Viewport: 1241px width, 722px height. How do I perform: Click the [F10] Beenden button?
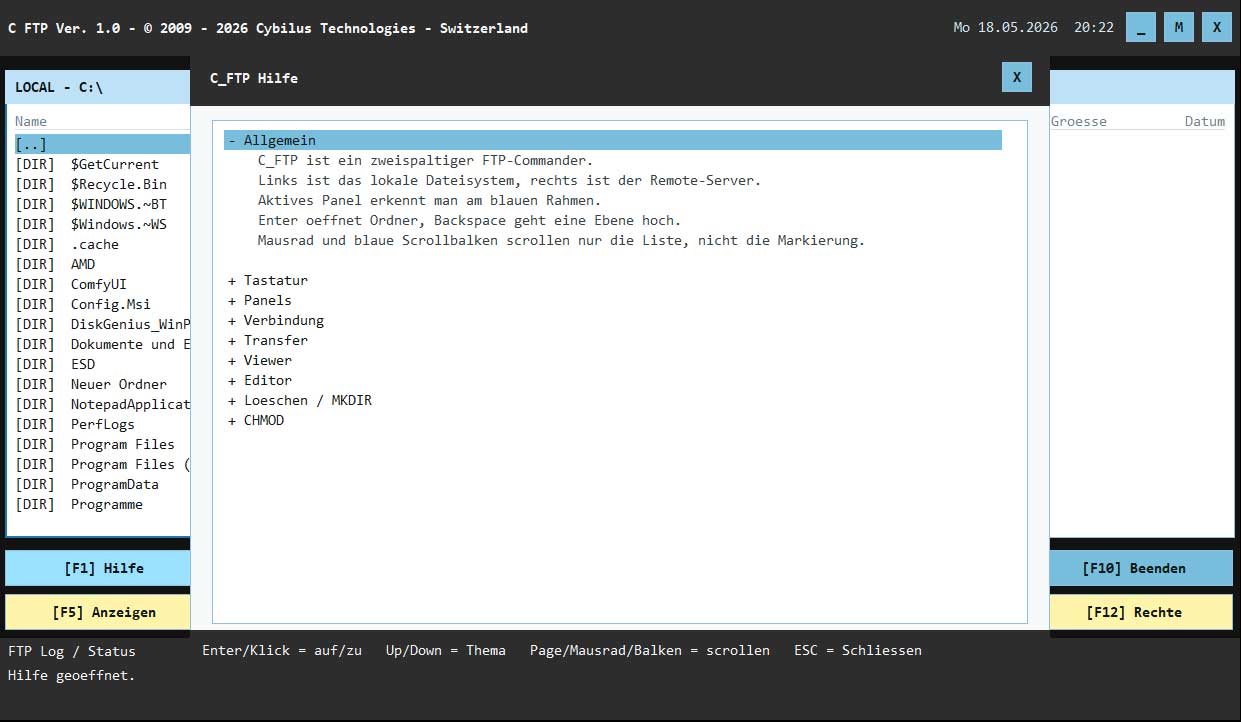tap(1141, 568)
